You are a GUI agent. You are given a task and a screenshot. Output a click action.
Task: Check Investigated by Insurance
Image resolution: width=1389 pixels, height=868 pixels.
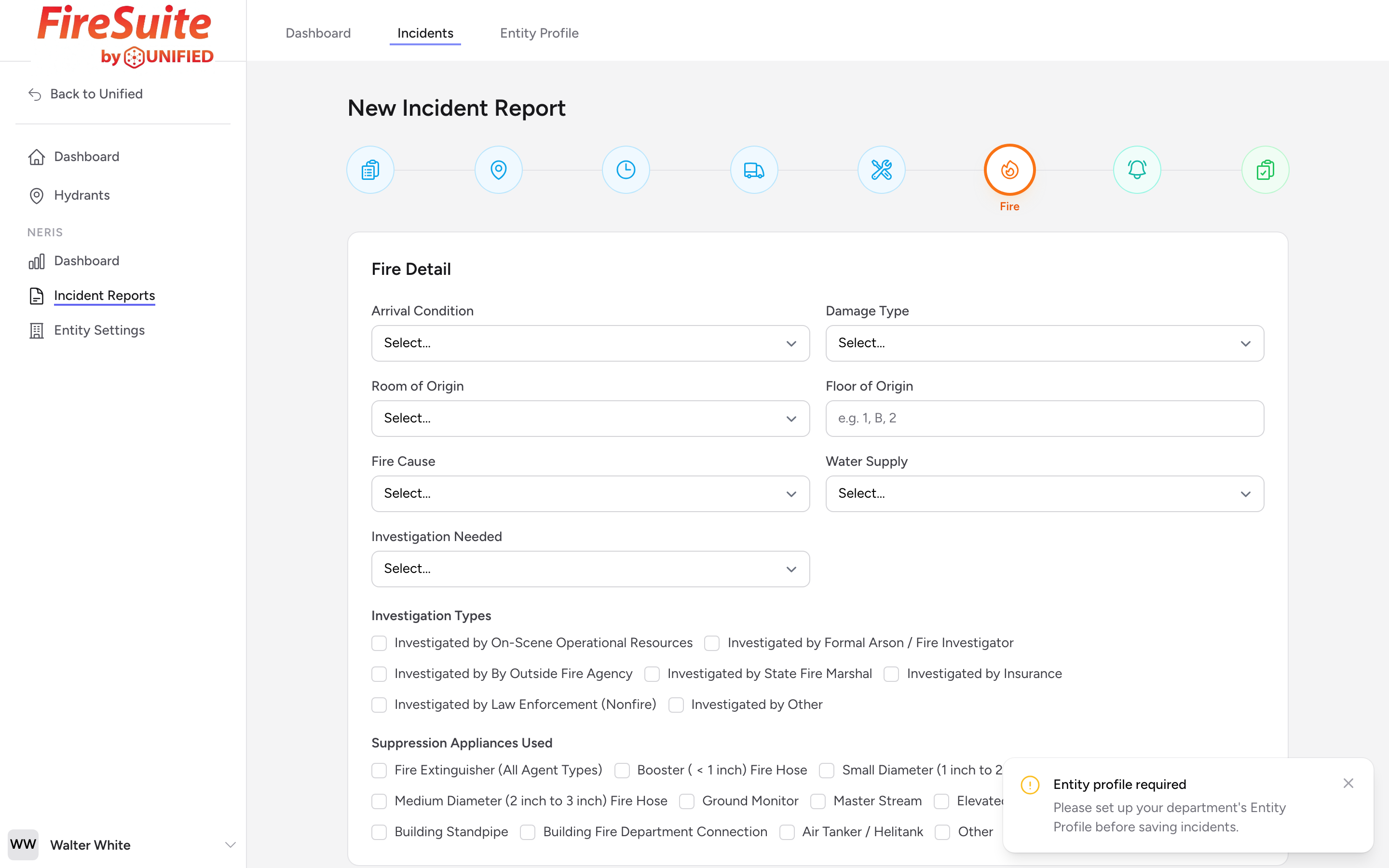tap(891, 674)
